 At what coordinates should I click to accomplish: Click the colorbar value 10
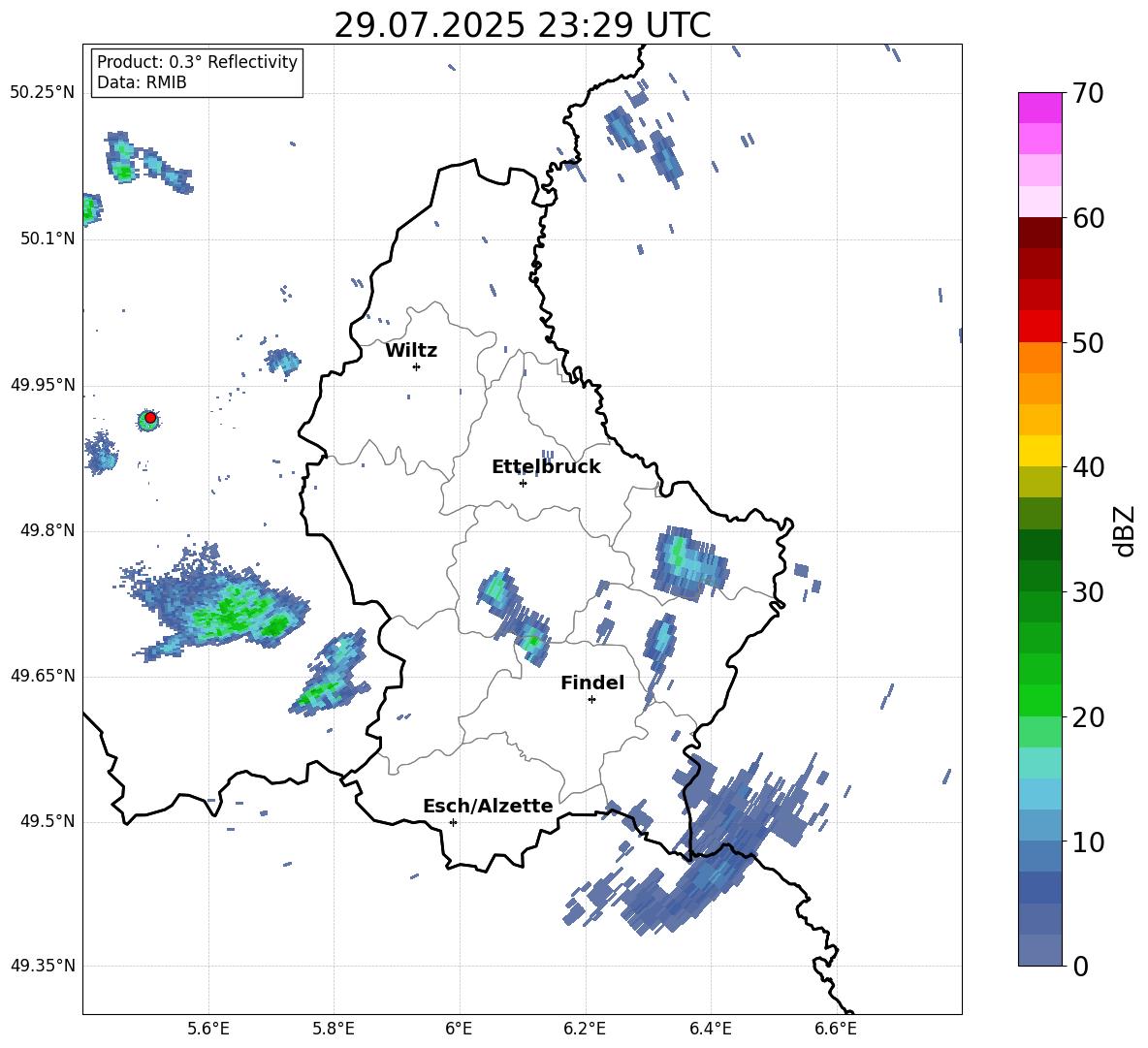[1088, 842]
